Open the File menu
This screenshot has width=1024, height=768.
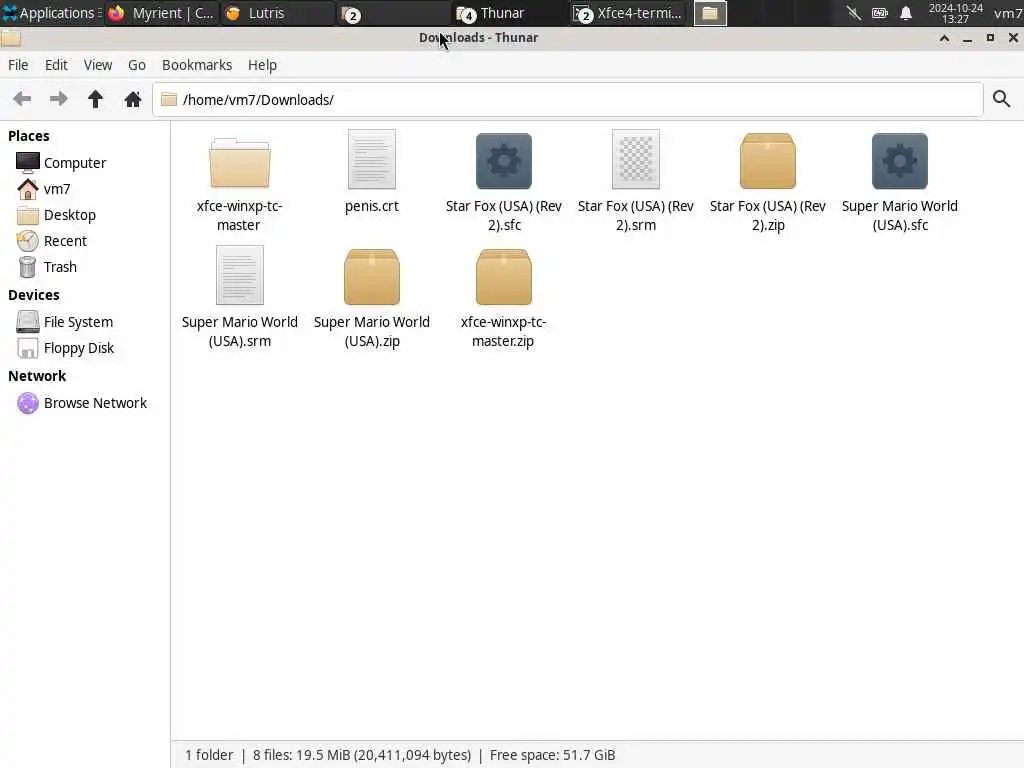tap(18, 65)
